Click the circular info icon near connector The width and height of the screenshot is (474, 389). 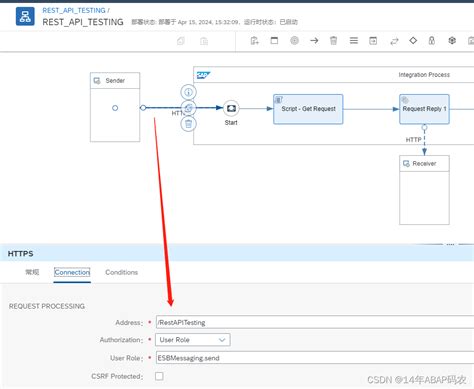tap(188, 92)
